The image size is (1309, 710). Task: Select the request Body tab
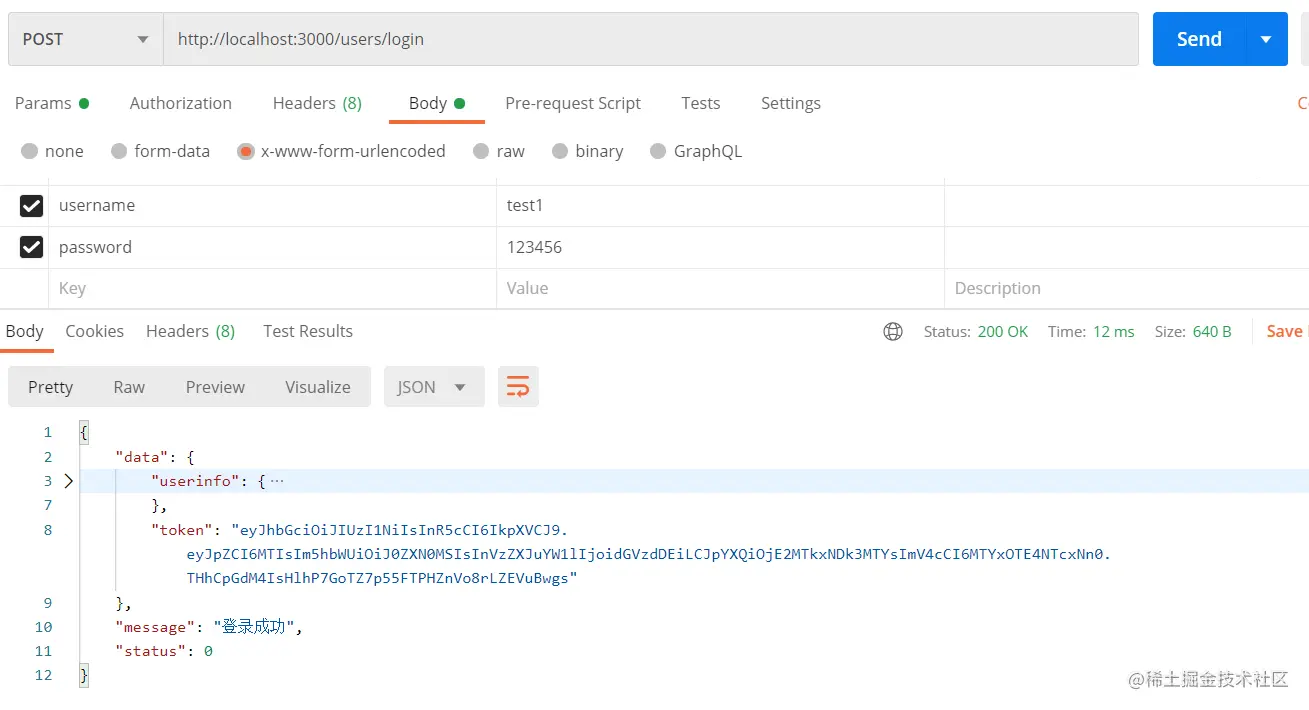tap(437, 103)
